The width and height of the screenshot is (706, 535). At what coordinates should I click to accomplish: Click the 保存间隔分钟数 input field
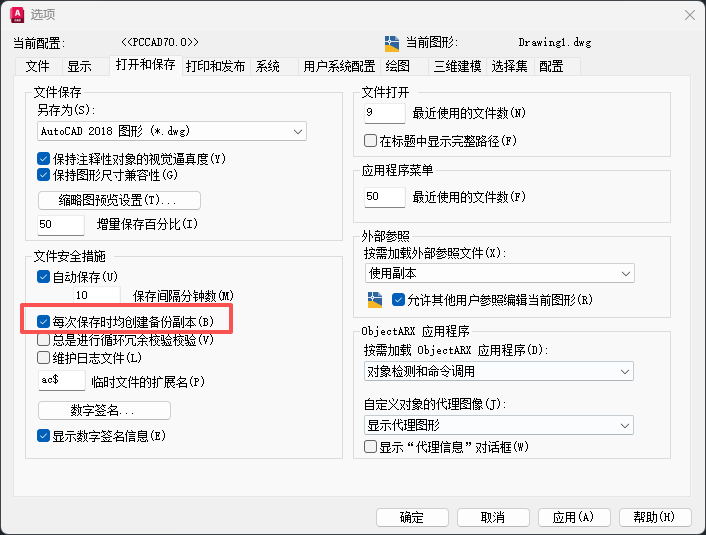[x=97, y=295]
